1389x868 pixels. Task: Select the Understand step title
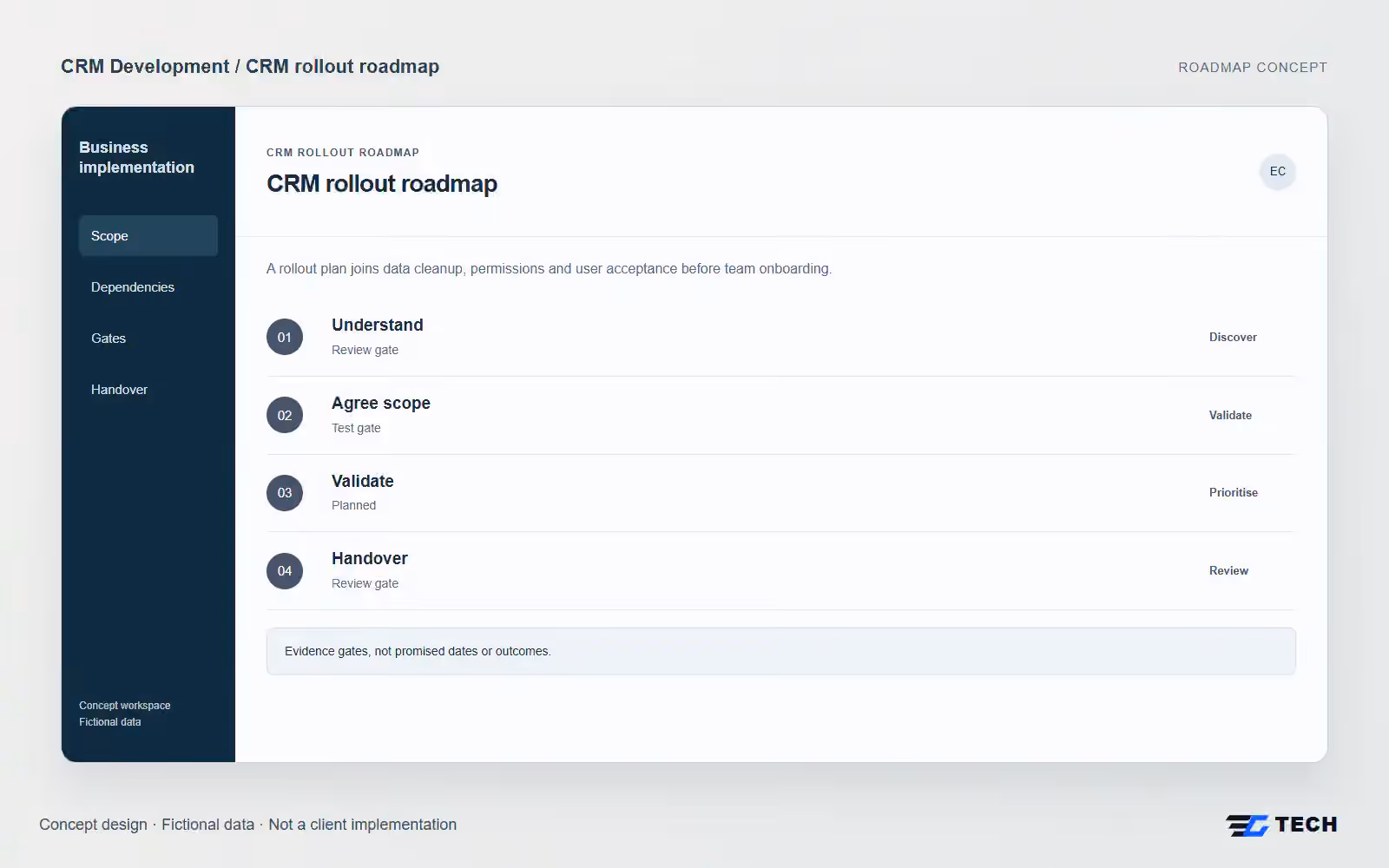[x=378, y=325]
